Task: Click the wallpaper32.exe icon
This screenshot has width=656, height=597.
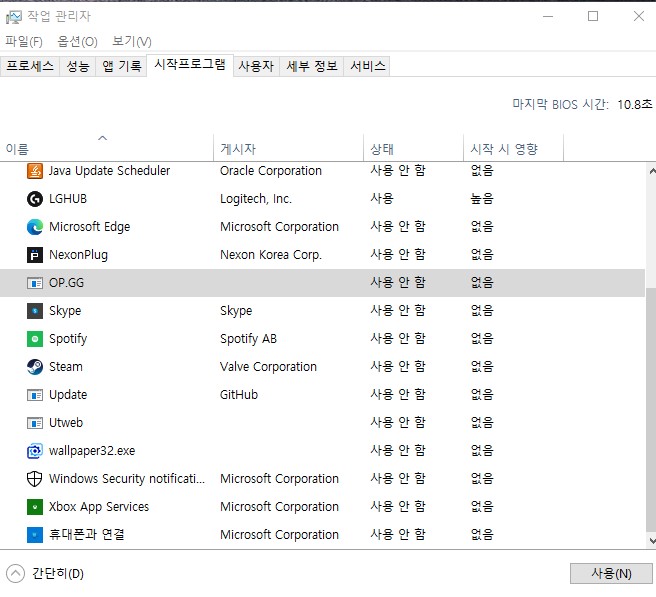Action: tap(35, 451)
